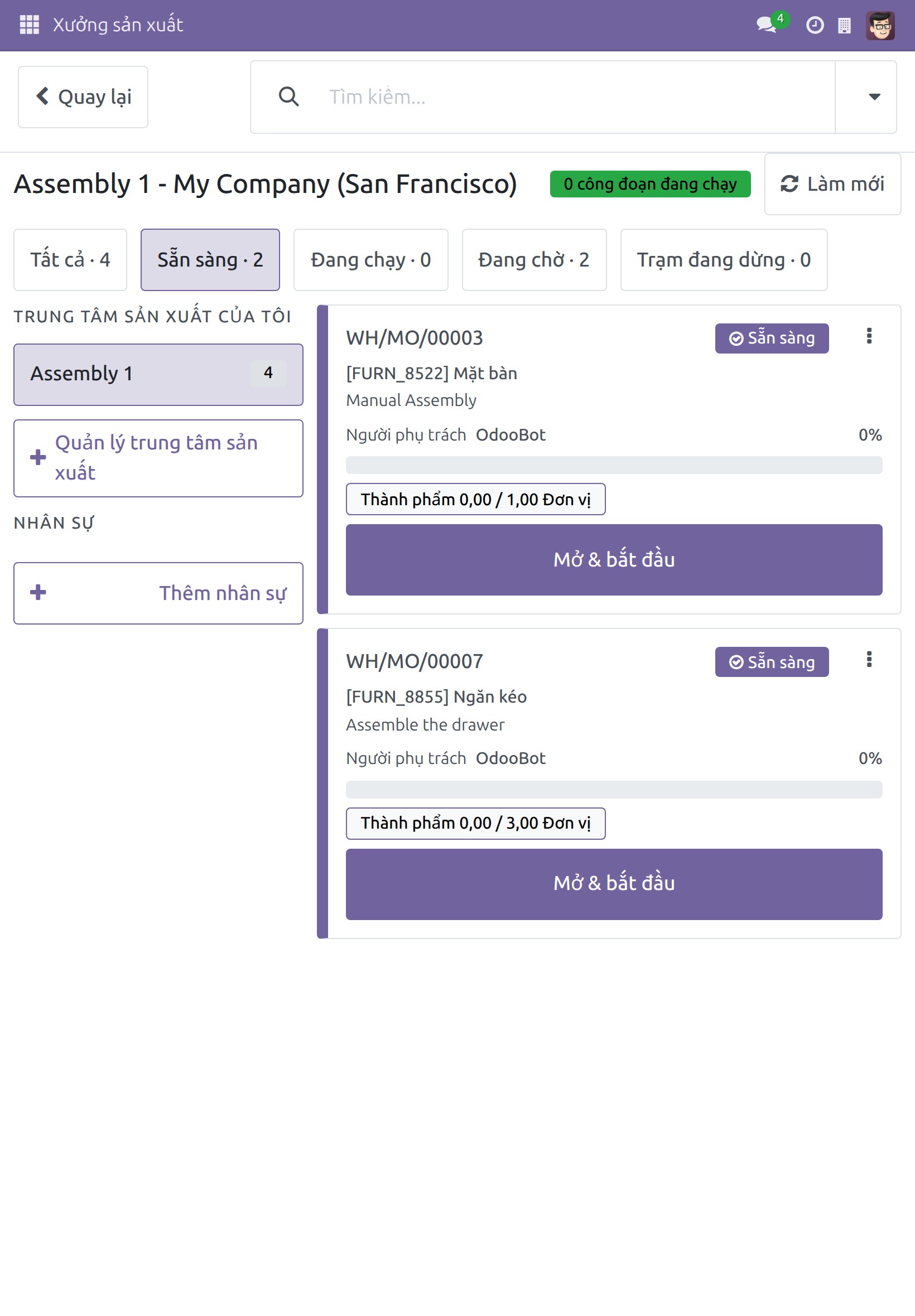Screen dimensions: 915x1316
Task: Start WH/MO/00003 with Mở & bắt đầu
Action: click(x=614, y=560)
